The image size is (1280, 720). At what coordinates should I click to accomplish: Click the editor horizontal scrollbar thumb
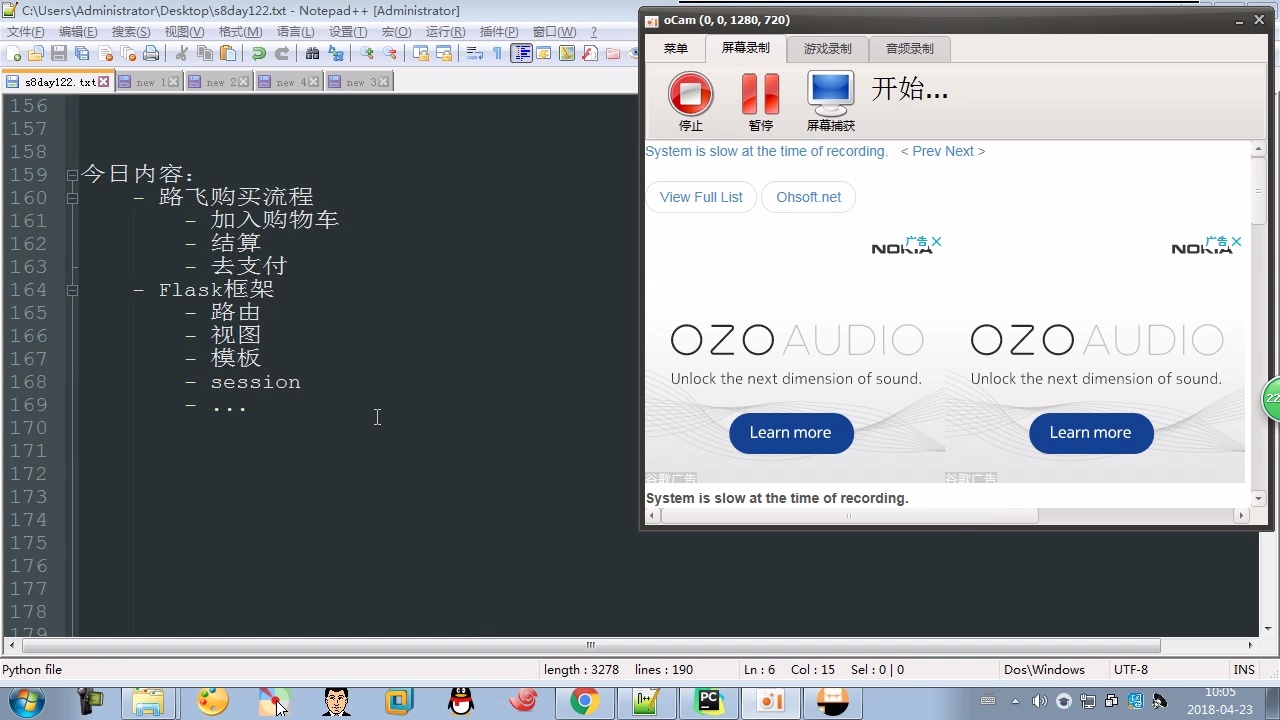pos(590,646)
